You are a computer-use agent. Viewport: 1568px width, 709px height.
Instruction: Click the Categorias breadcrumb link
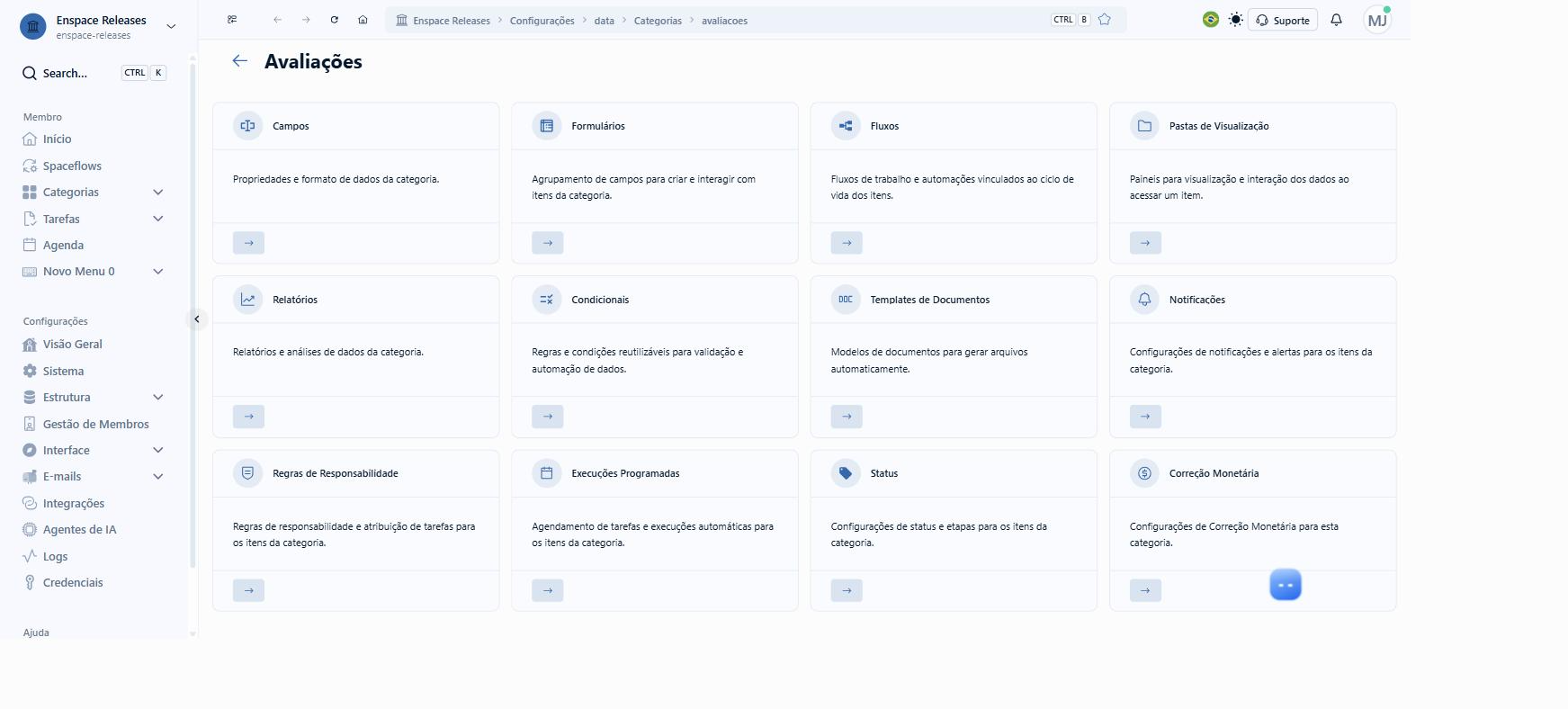tap(658, 21)
